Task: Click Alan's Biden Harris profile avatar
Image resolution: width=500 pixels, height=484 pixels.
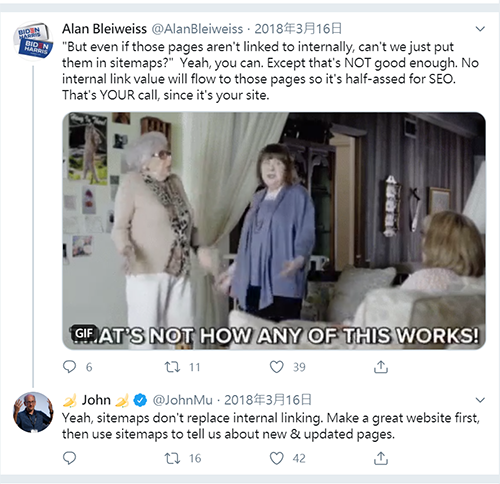Action: pyautogui.click(x=33, y=41)
